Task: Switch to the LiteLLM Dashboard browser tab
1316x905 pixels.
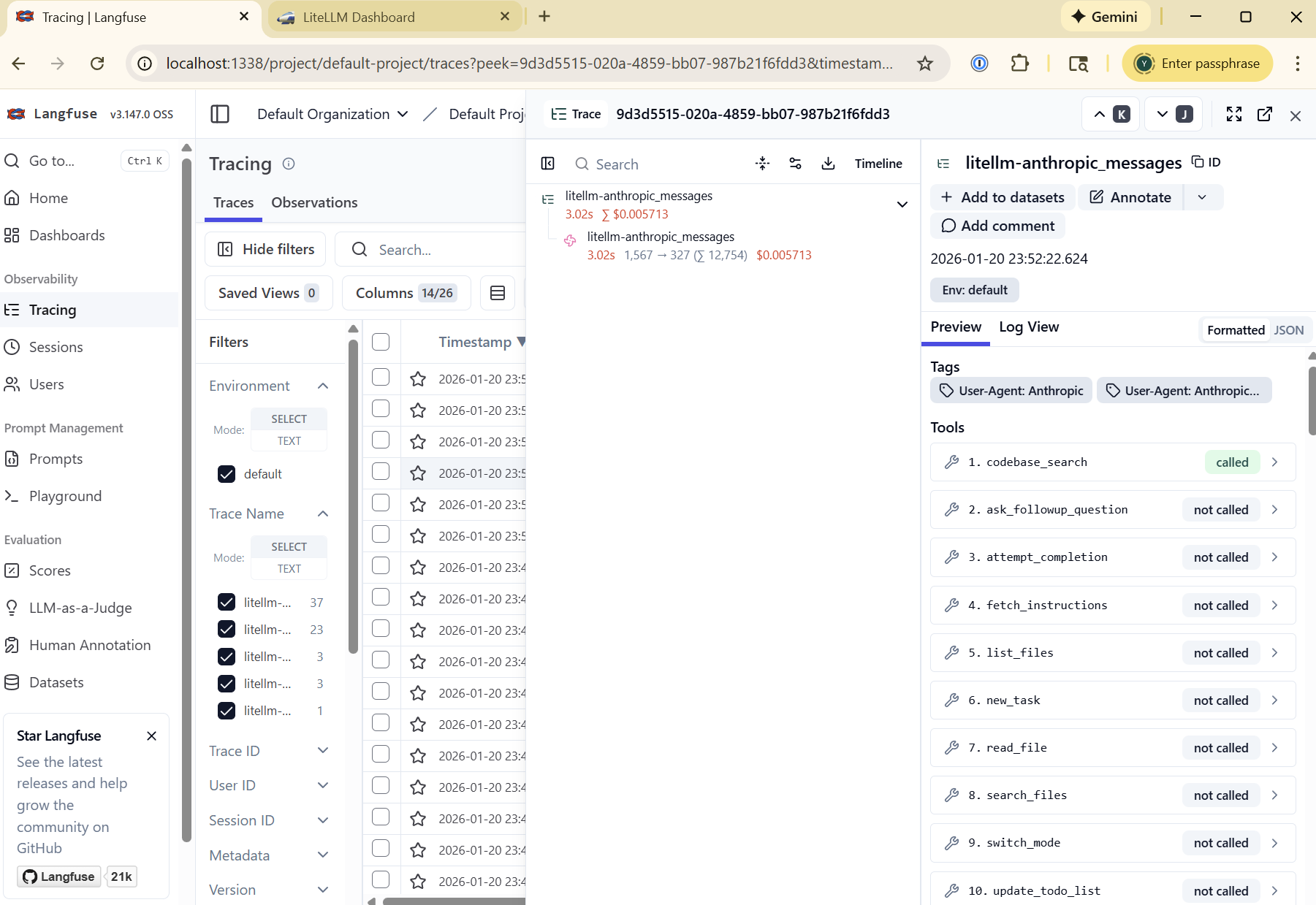Action: (395, 17)
